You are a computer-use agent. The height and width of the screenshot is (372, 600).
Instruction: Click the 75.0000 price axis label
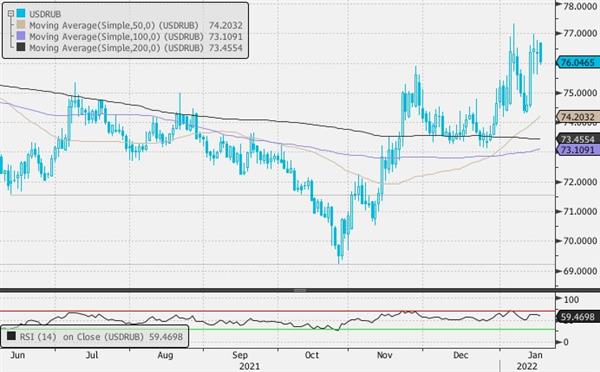click(x=580, y=93)
